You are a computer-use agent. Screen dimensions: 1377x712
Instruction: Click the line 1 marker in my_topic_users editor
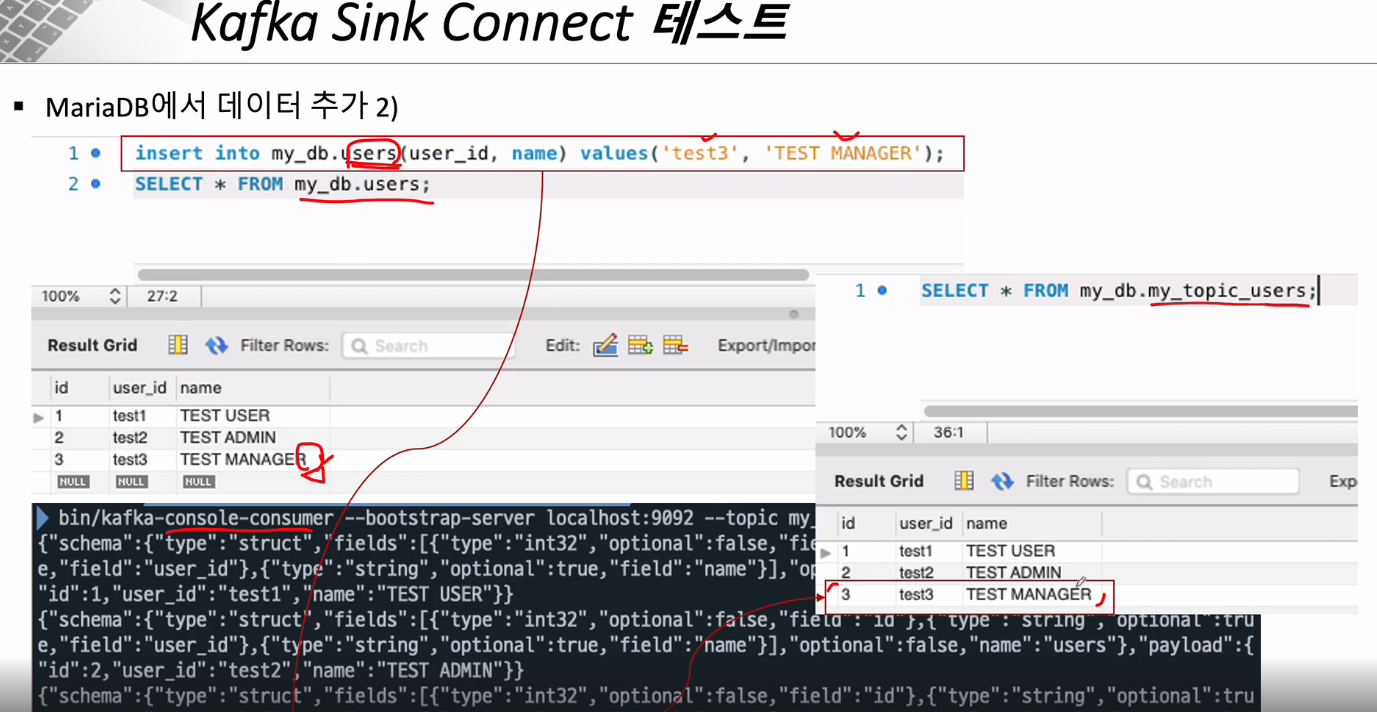882,291
